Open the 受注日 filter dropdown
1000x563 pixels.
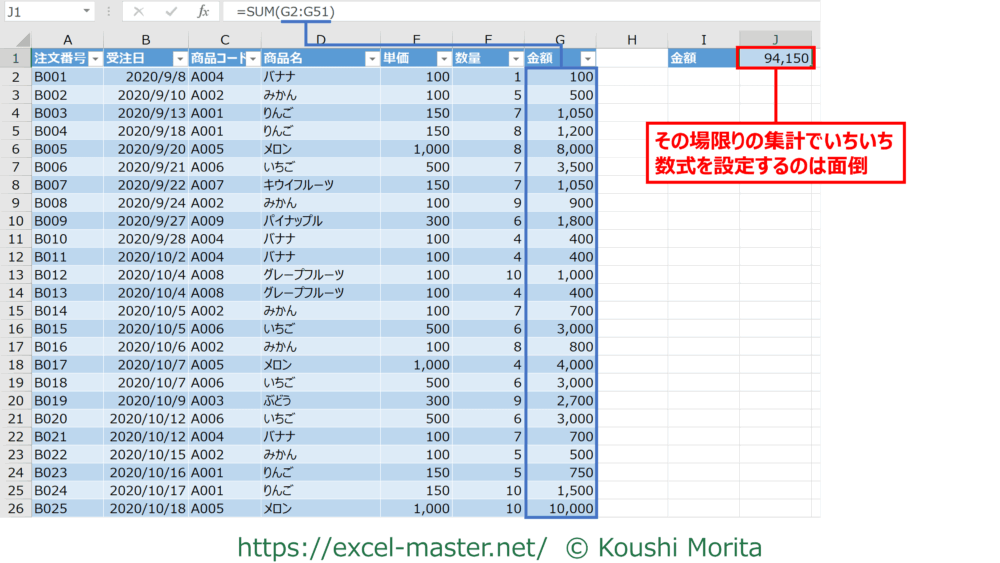(180, 59)
